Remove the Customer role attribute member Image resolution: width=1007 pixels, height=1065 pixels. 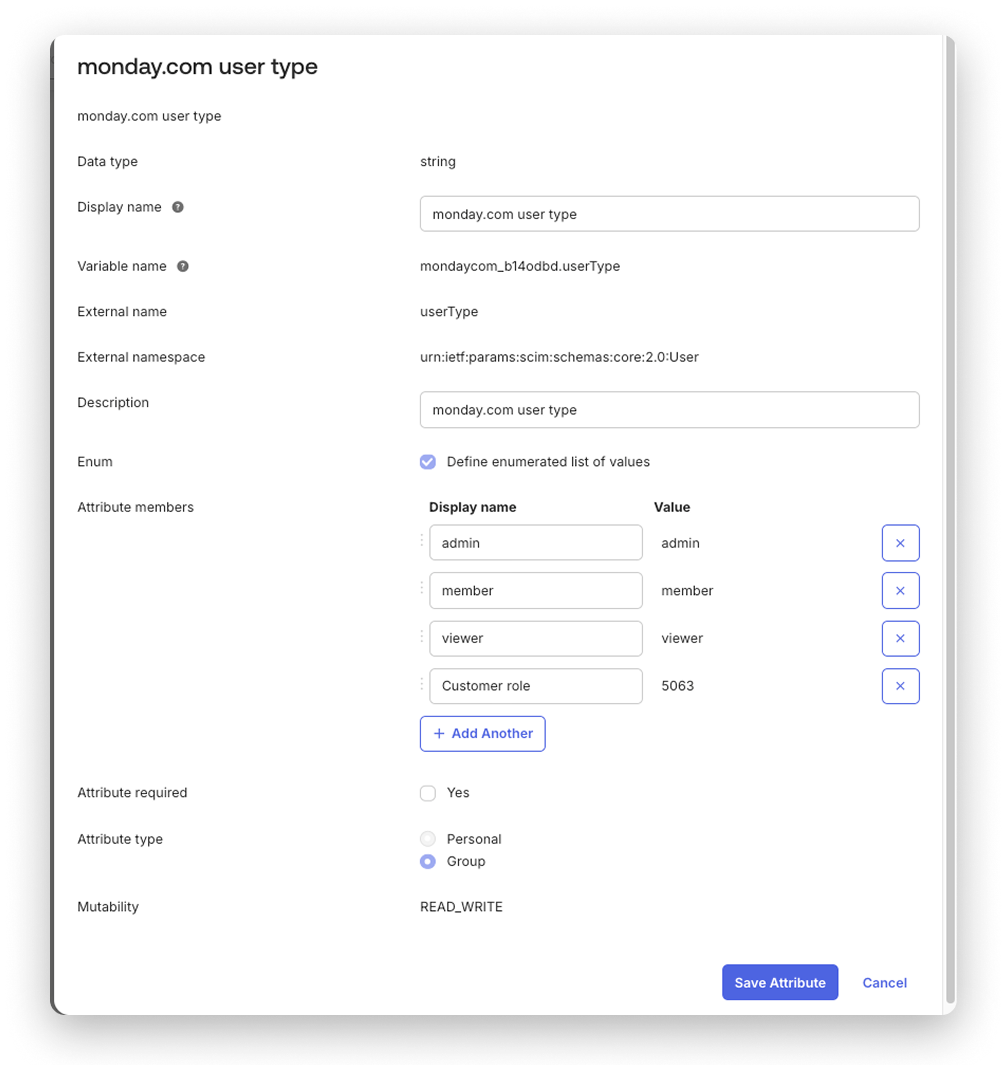click(x=900, y=686)
